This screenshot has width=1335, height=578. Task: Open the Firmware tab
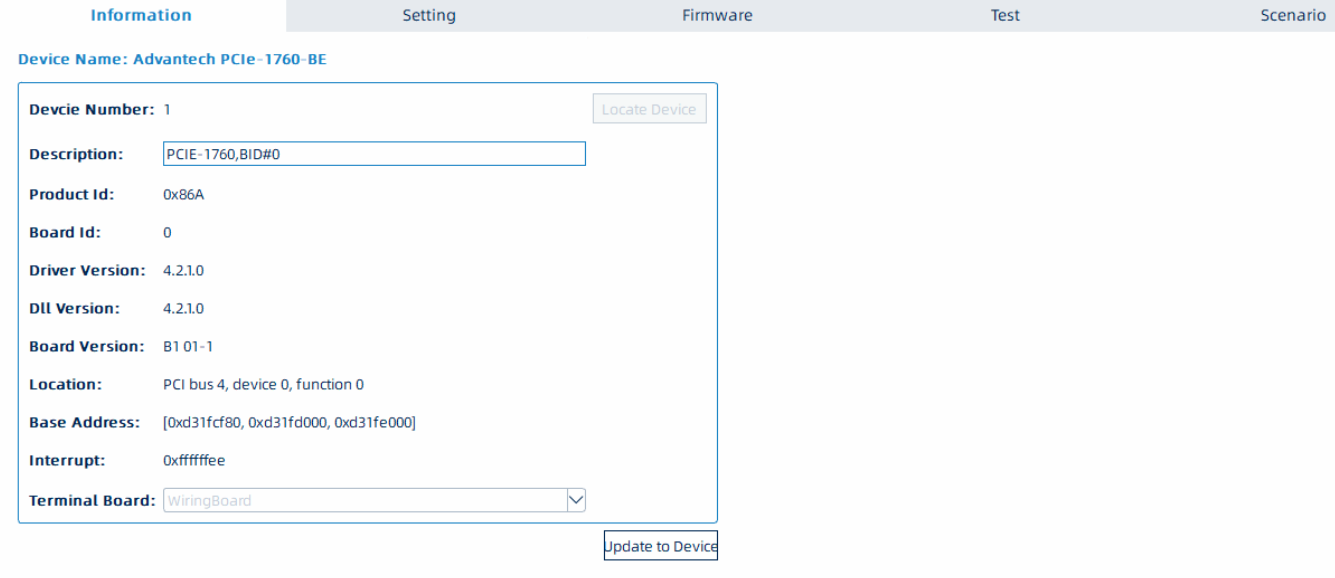tap(717, 15)
